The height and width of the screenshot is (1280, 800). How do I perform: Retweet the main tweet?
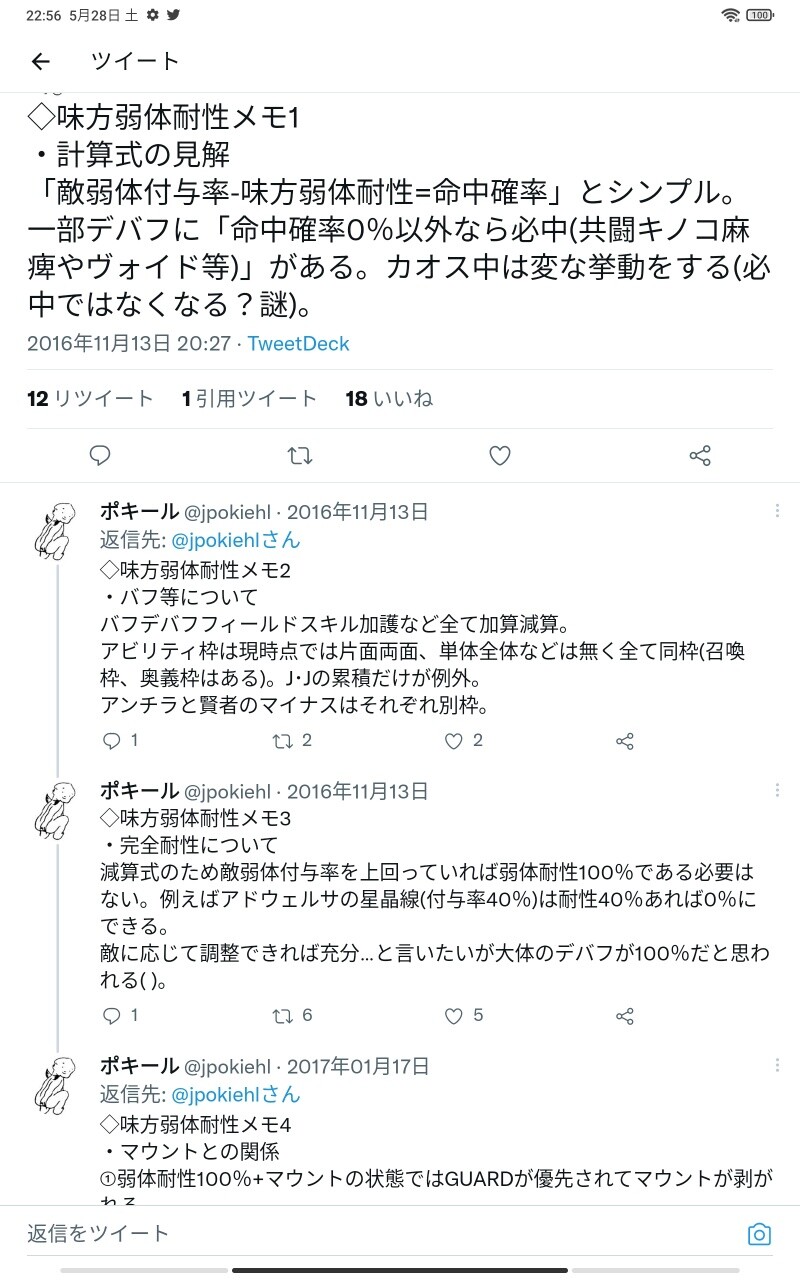coord(299,456)
